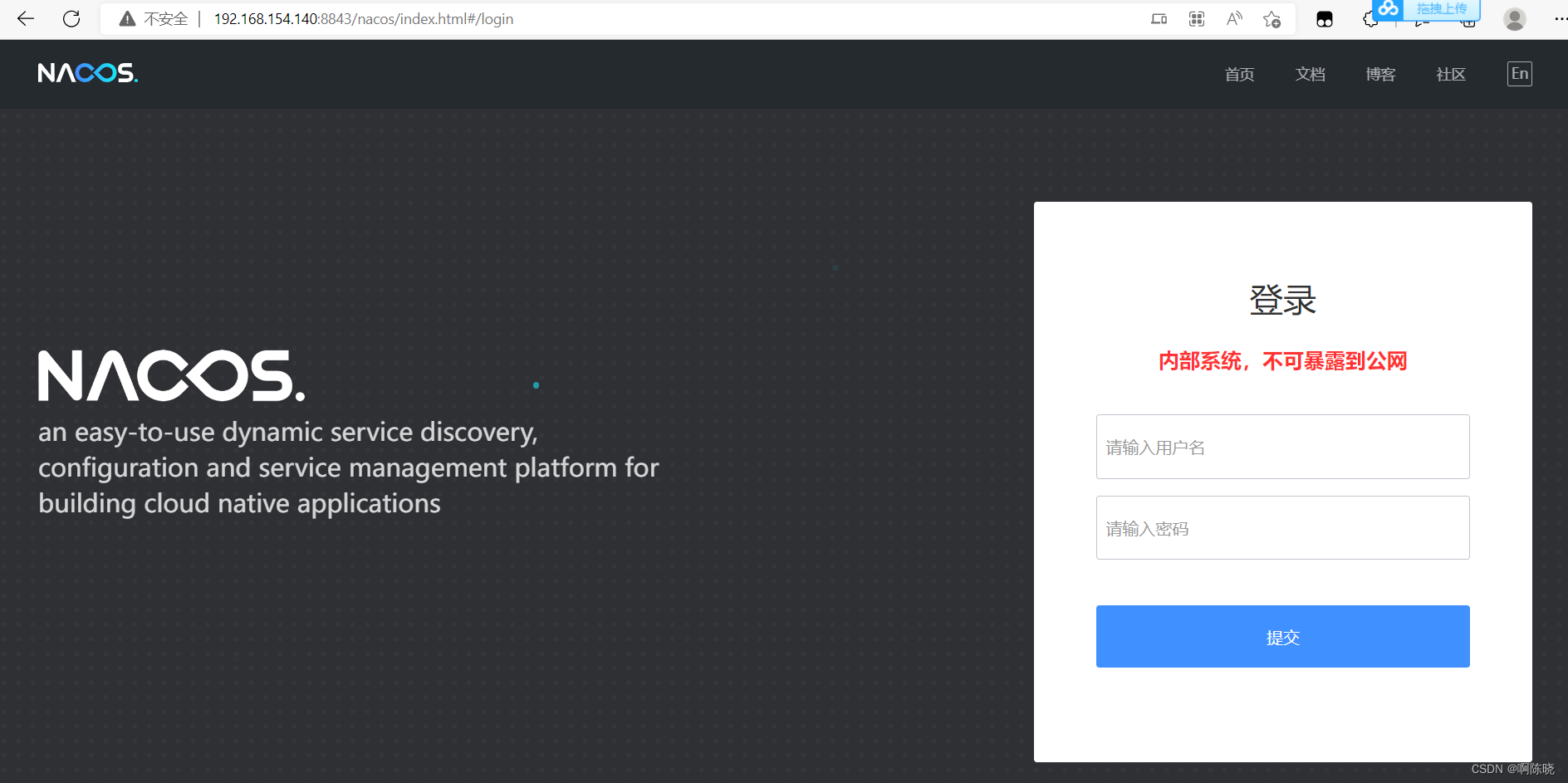This screenshot has width=1568, height=783.
Task: Click the Baidu cloud 拖拽上传 widget
Action: (x=1426, y=9)
